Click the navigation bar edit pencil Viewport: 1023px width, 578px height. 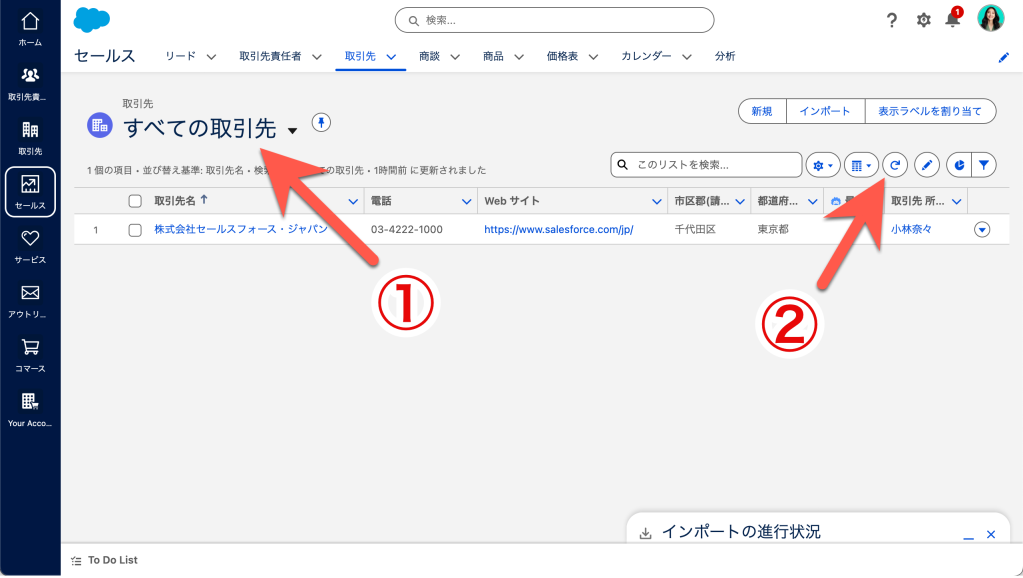click(x=1003, y=57)
